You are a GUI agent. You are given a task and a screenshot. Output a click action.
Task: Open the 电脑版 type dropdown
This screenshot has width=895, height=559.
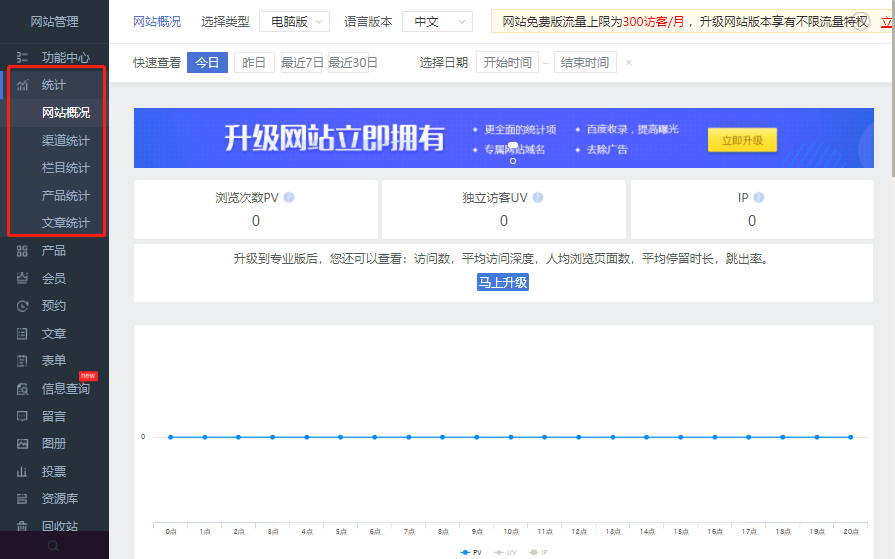[x=295, y=22]
